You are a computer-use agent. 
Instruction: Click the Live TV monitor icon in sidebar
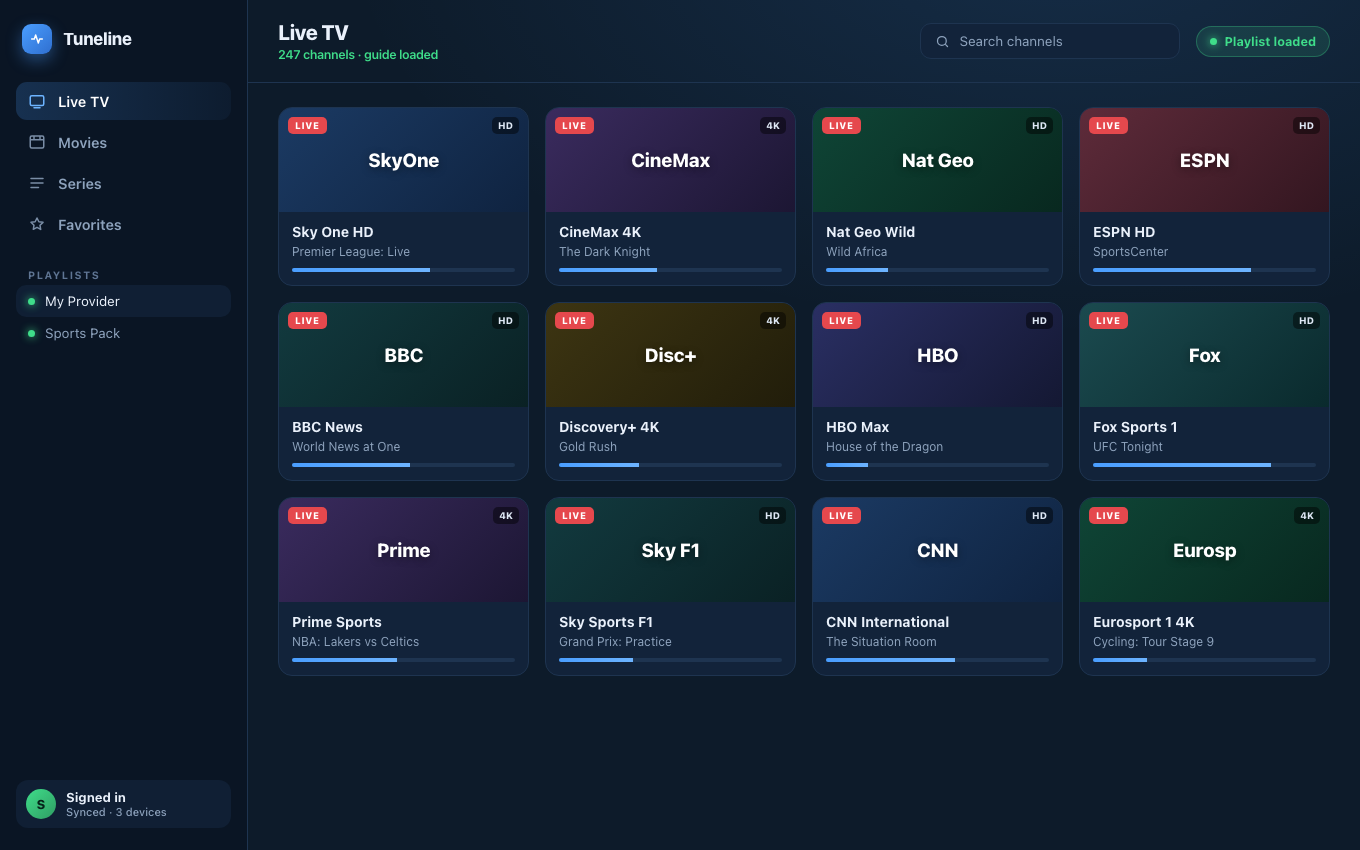point(37,101)
